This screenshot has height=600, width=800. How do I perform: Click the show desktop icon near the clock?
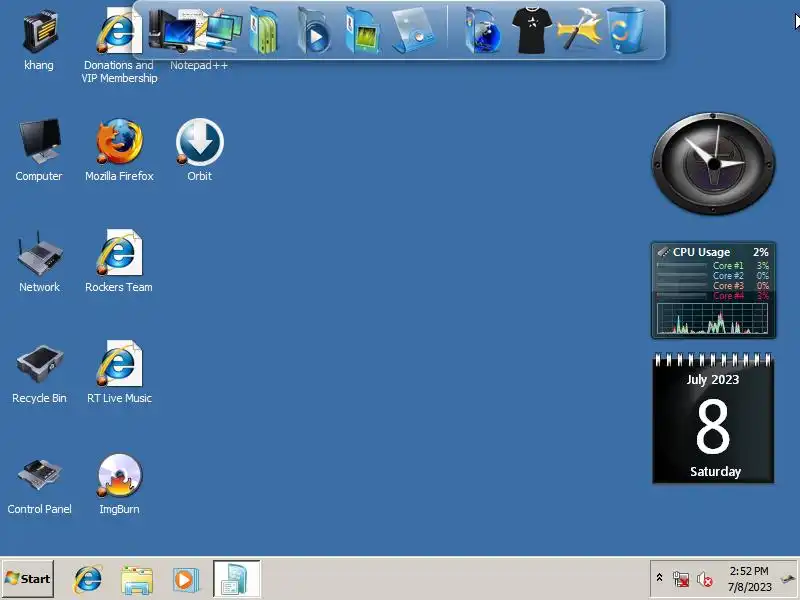(x=789, y=579)
